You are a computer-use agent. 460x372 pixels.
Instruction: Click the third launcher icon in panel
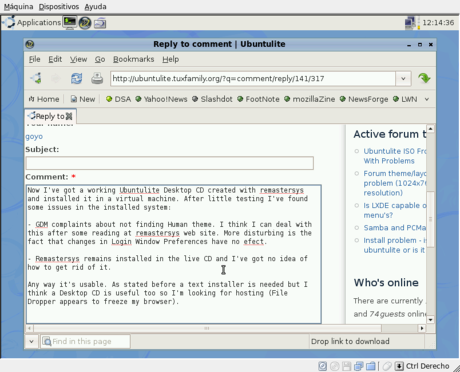pos(100,23)
